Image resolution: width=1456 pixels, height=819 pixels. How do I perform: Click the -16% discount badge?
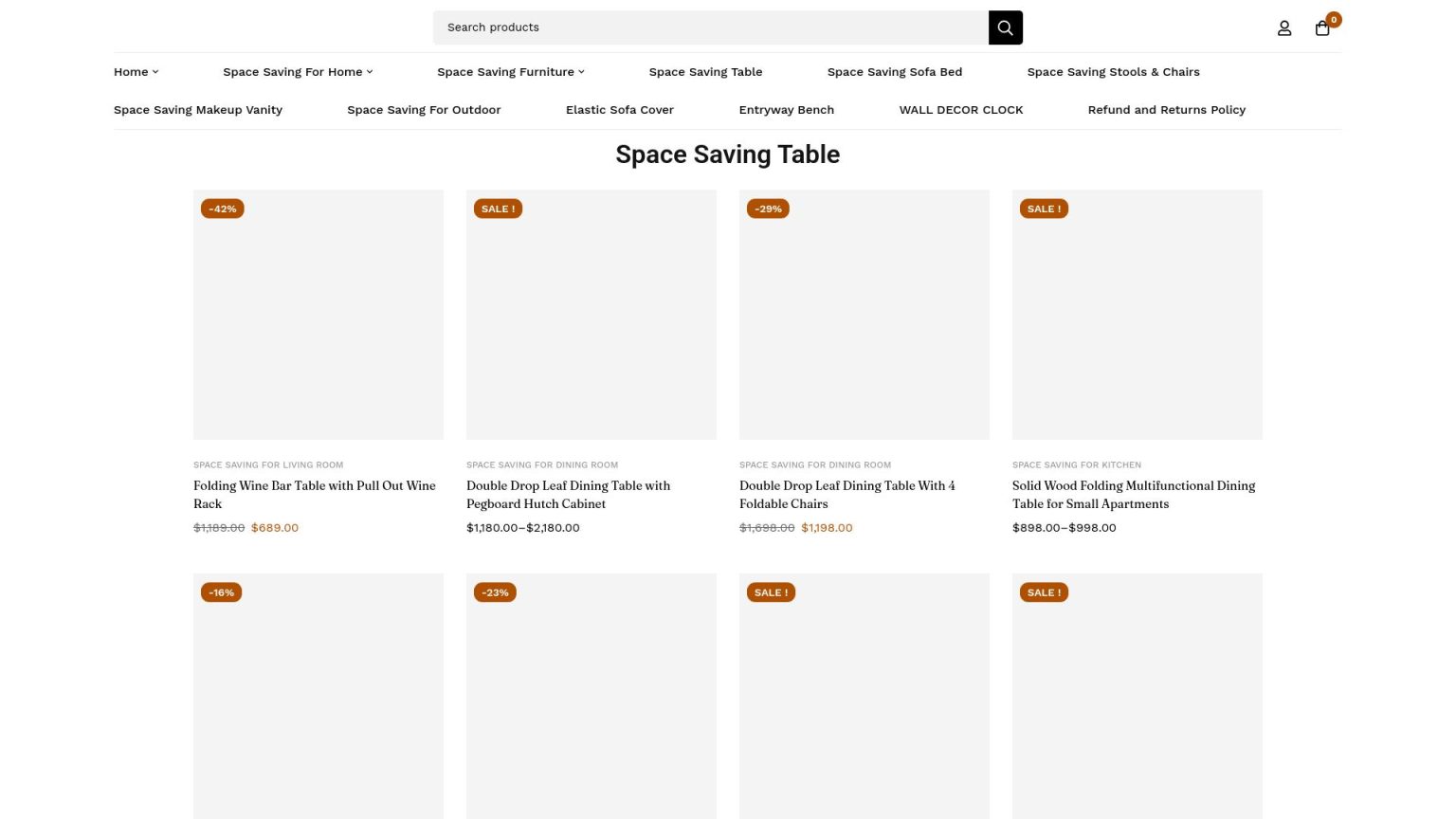221,592
